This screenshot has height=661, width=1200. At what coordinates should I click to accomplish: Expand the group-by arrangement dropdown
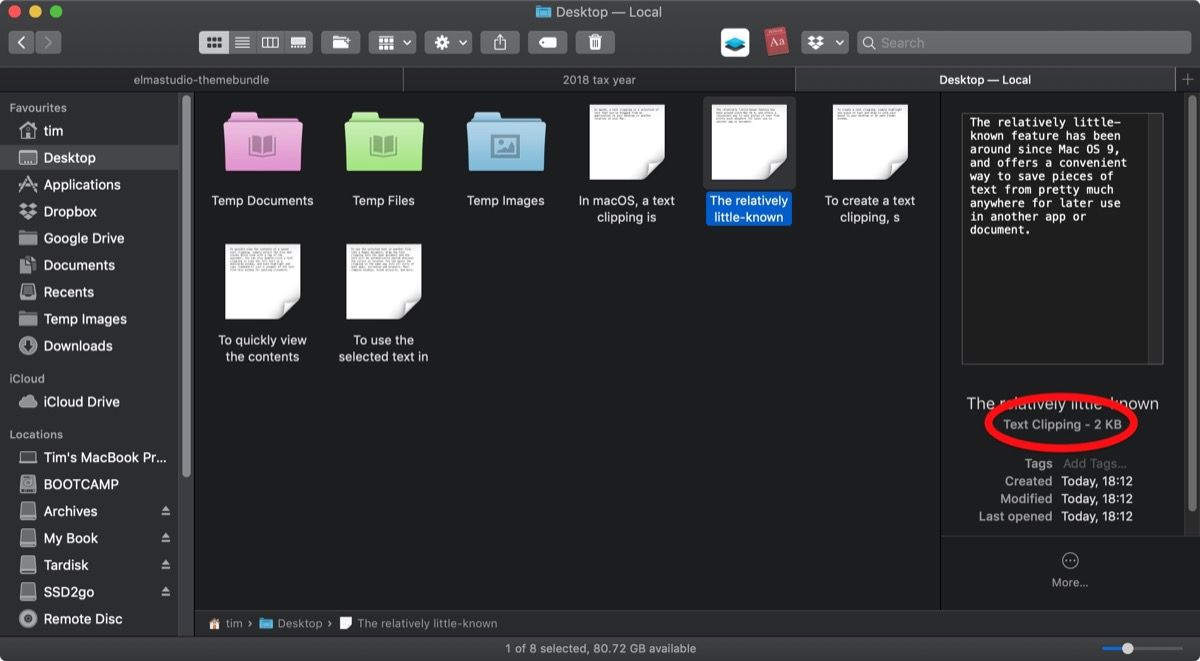pyautogui.click(x=392, y=42)
